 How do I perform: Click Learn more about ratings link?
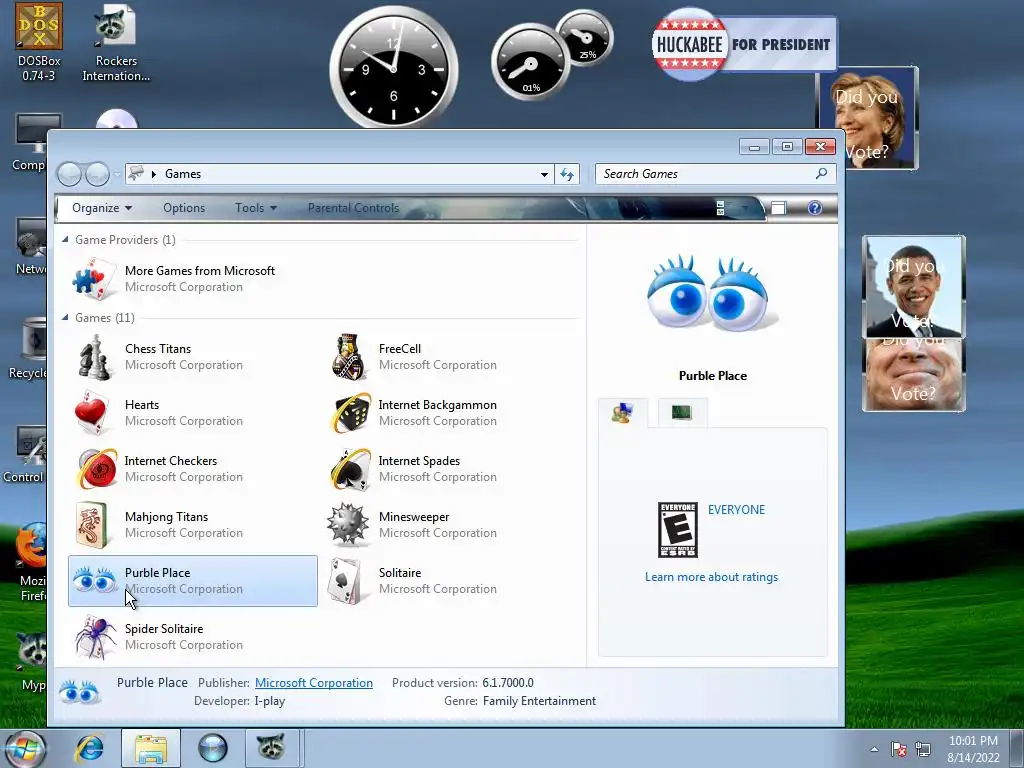tap(711, 577)
